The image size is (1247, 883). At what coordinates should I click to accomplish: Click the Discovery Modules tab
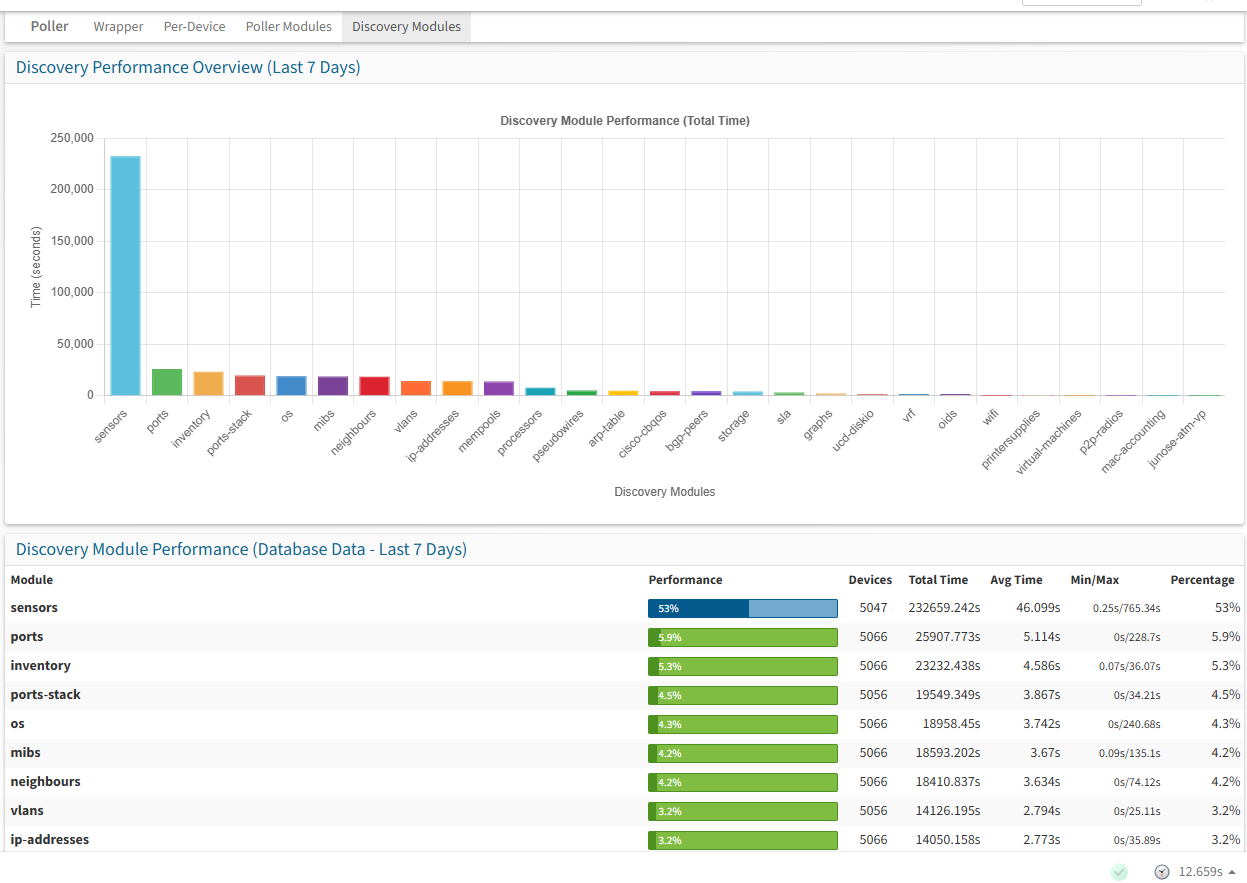(406, 27)
